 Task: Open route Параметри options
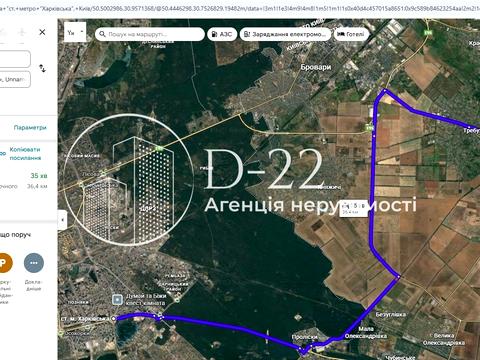[30, 127]
